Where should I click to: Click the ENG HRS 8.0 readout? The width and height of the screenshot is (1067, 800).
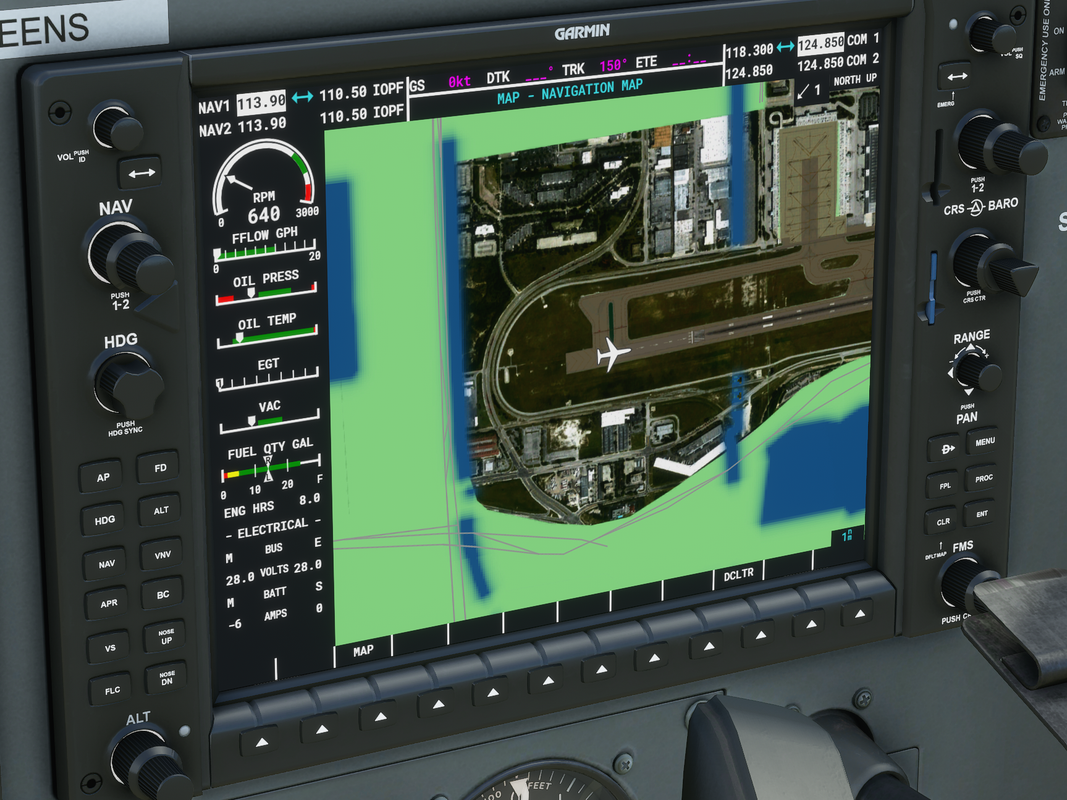pyautogui.click(x=274, y=505)
